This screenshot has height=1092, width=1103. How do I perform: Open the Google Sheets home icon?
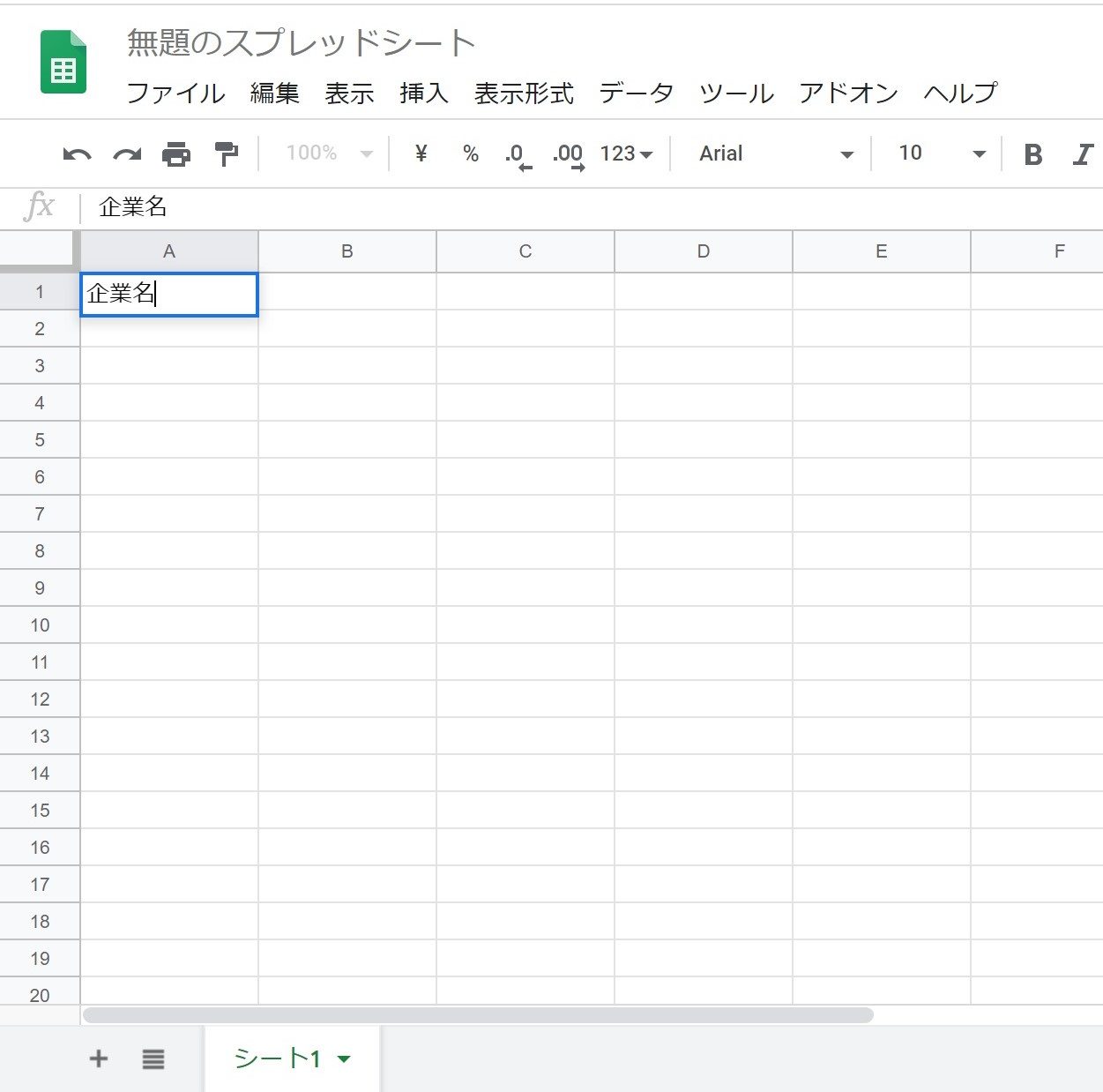(63, 63)
